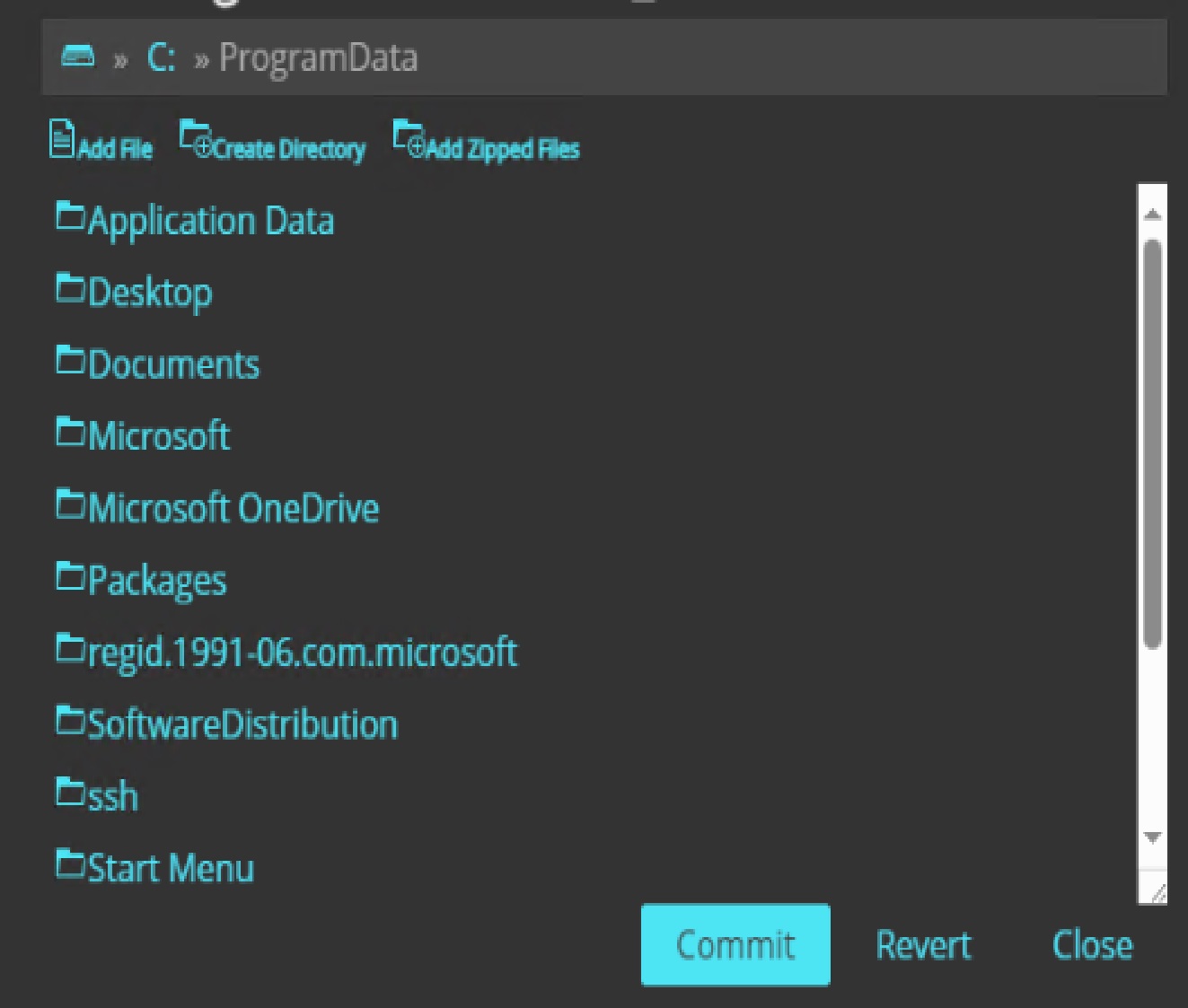This screenshot has height=1008, width=1188.
Task: Click the drive icon in the breadcrumb
Action: [79, 56]
